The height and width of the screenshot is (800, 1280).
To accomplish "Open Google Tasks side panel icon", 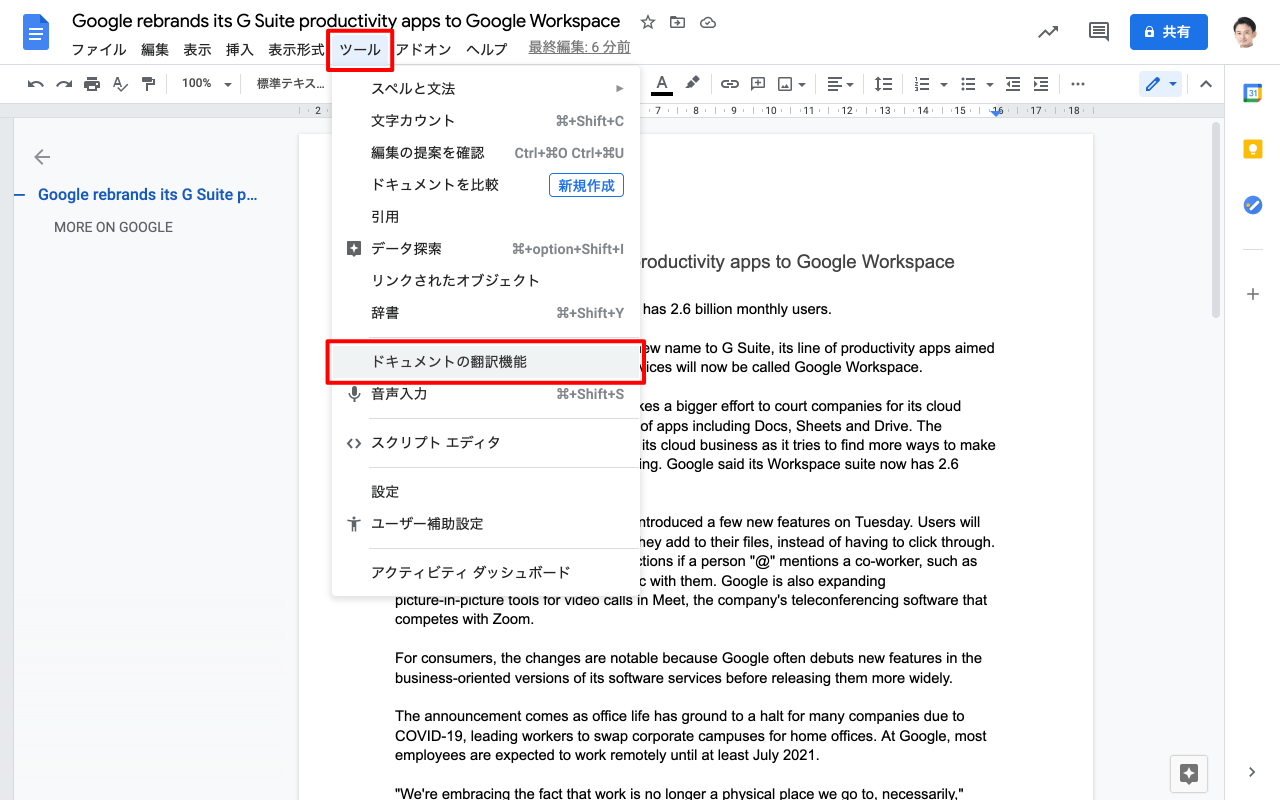I will (1252, 205).
